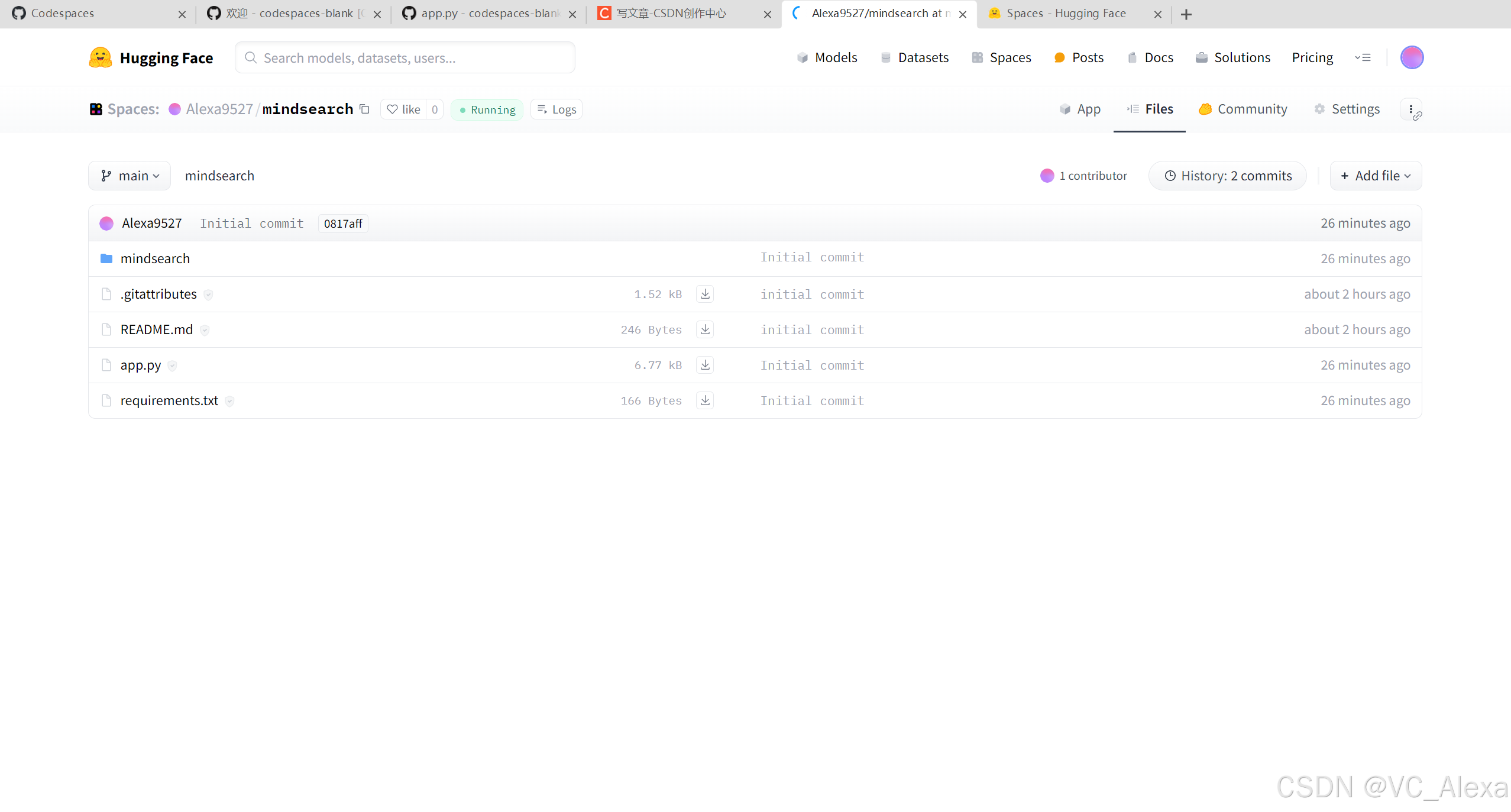This screenshot has height=812, width=1511.
Task: Download the app.py file
Action: [705, 365]
